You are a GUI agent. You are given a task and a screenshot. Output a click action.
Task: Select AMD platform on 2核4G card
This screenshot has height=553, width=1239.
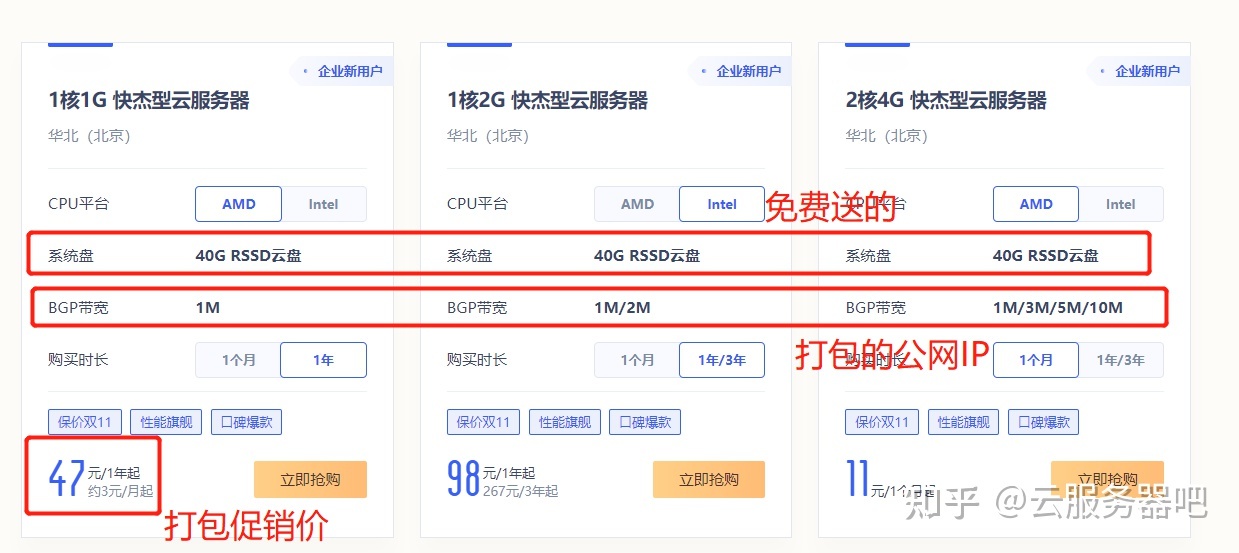pos(1036,204)
